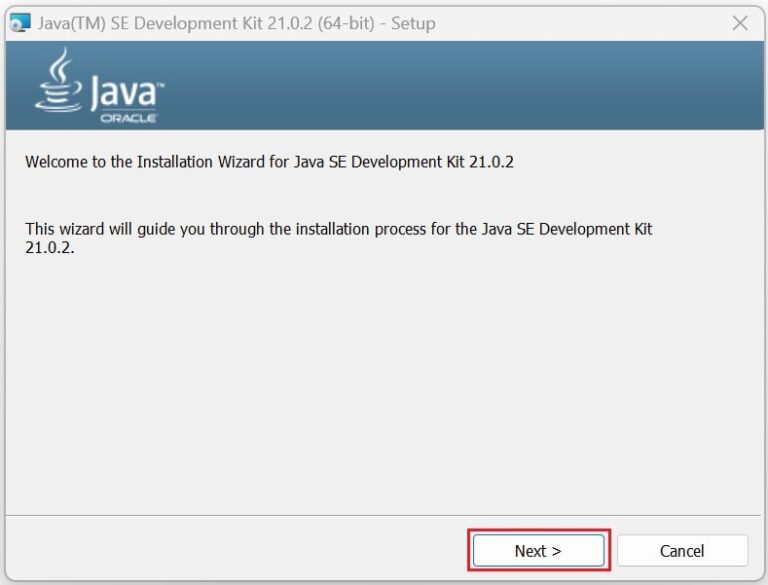
Task: Click the word Setup in title bar
Action: 413,23
